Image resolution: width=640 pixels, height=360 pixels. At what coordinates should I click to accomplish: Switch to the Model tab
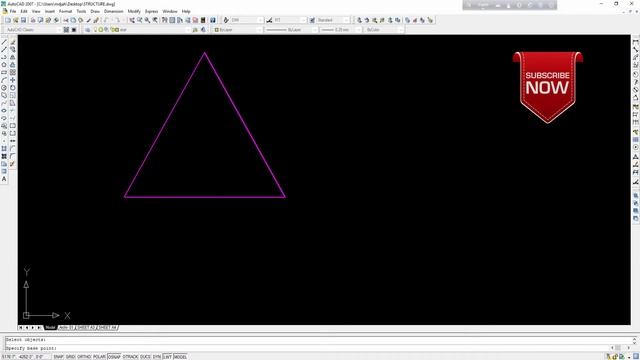point(50,327)
